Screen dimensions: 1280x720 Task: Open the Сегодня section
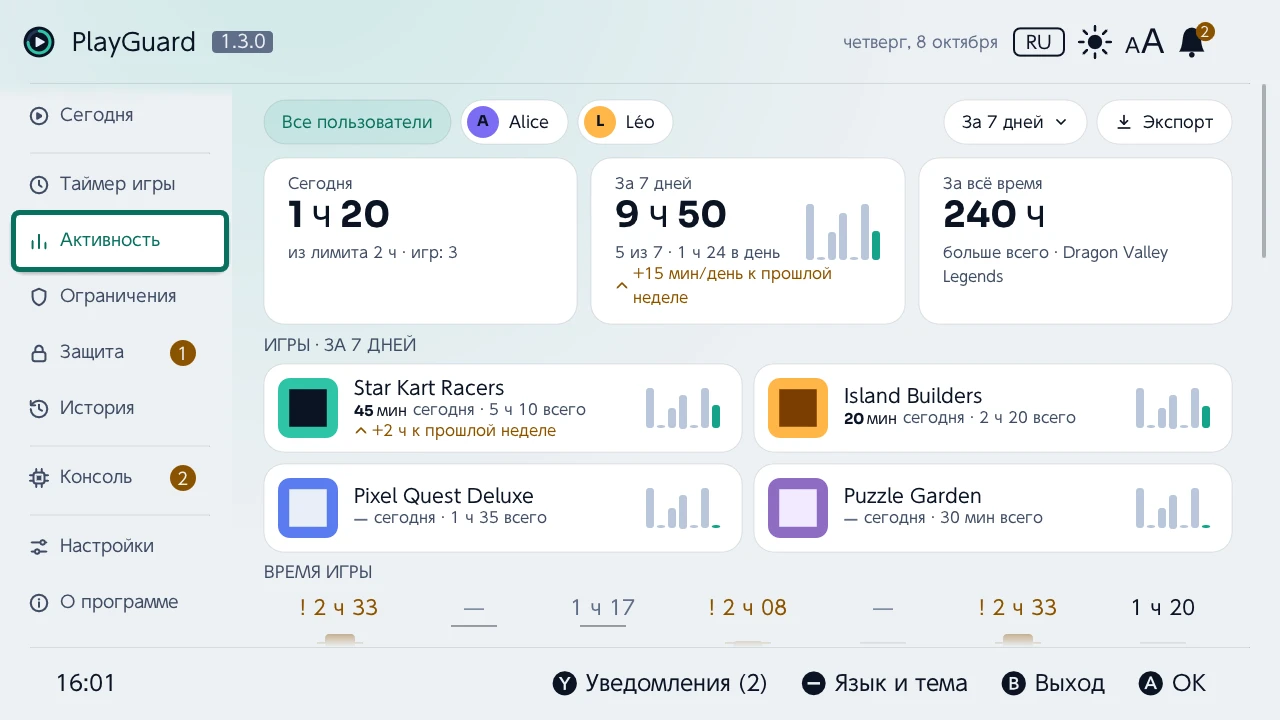[x=120, y=115]
